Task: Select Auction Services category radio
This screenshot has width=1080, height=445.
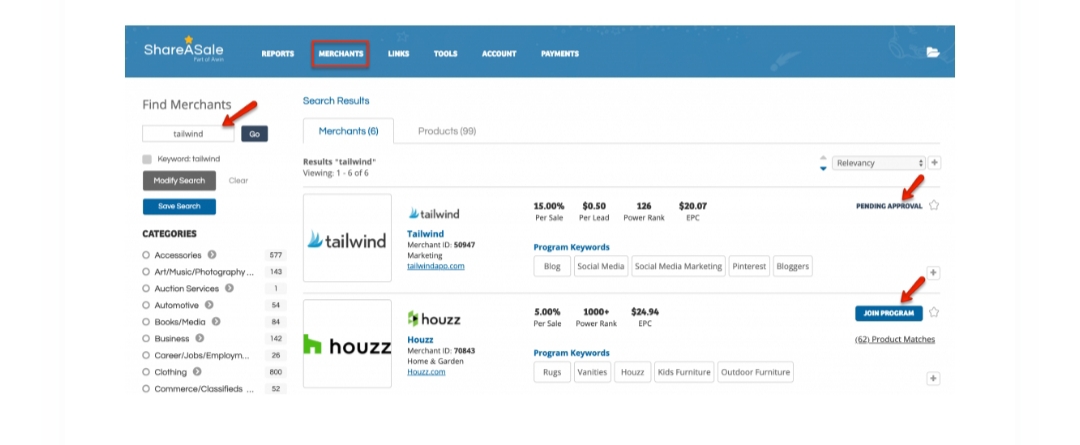Action: tap(146, 289)
